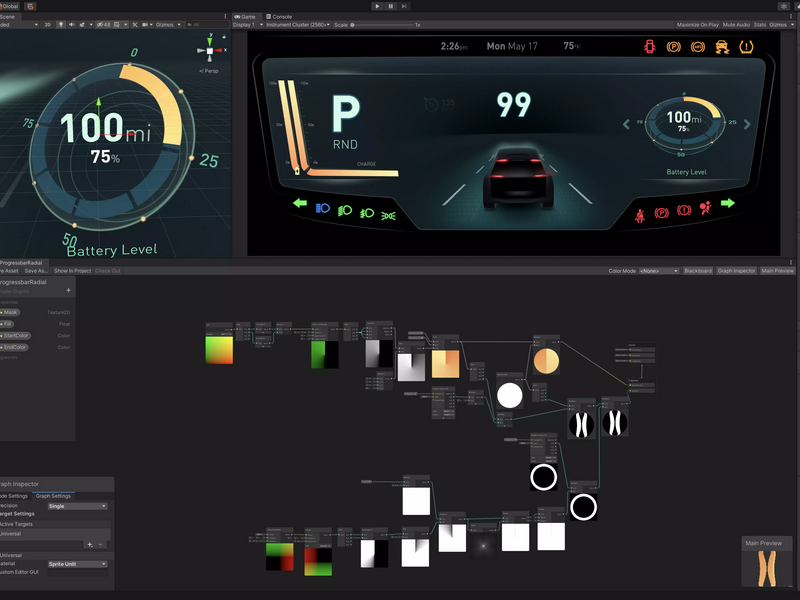Toggle the Graph Inspector button
The image size is (800, 600).
736,271
